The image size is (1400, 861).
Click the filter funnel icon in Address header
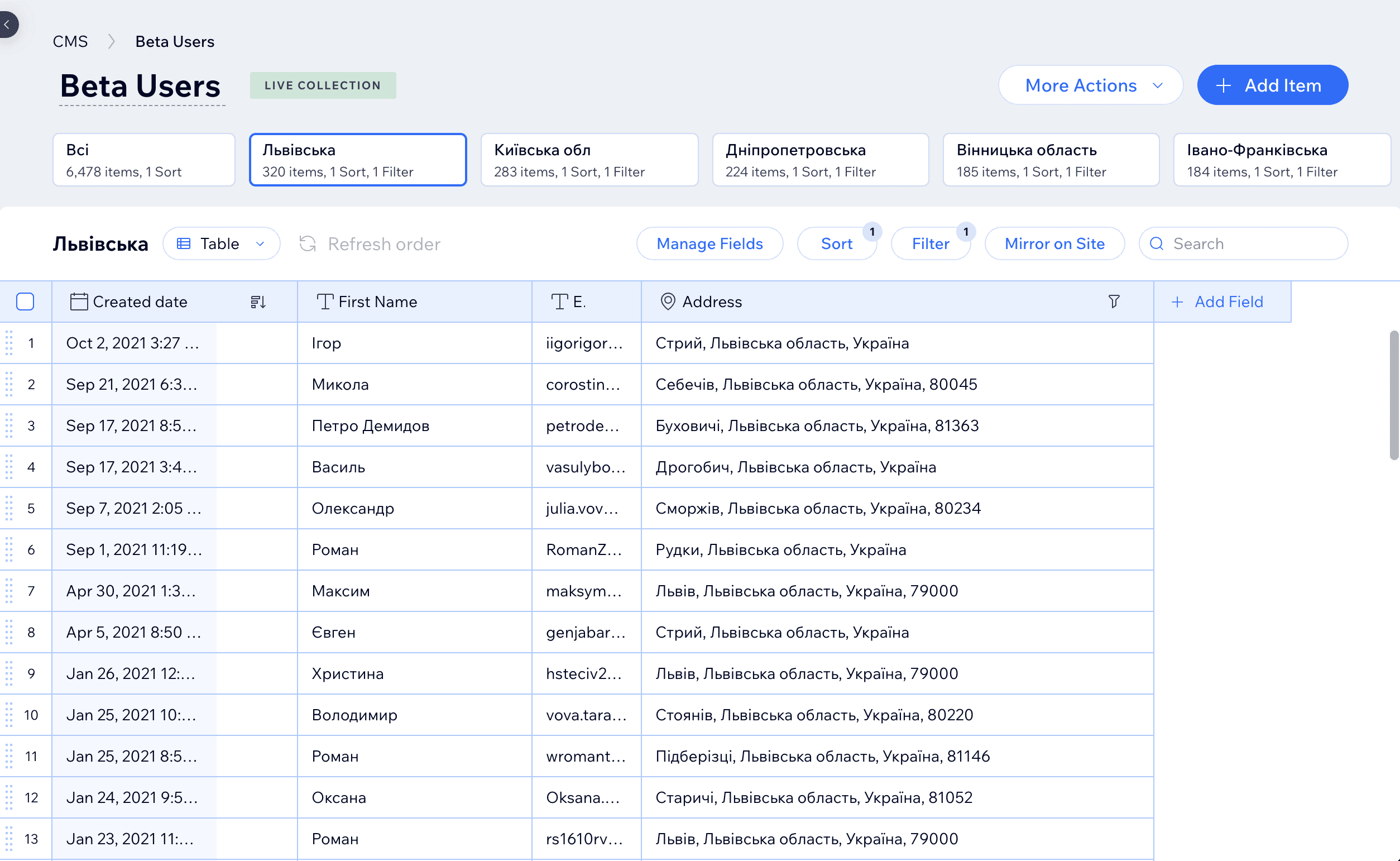click(x=1114, y=301)
